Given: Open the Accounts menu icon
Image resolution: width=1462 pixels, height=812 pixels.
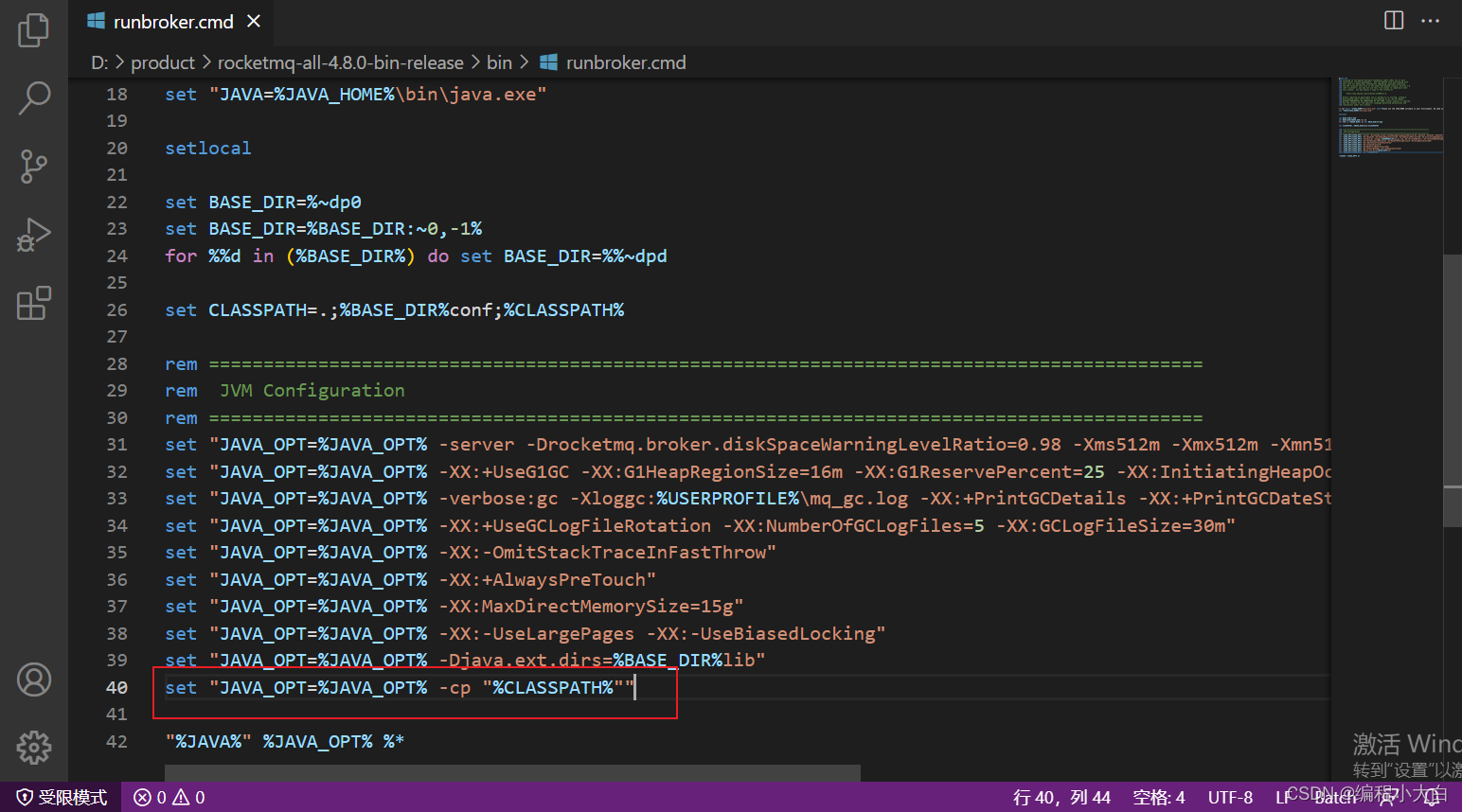Looking at the screenshot, I should (x=34, y=680).
